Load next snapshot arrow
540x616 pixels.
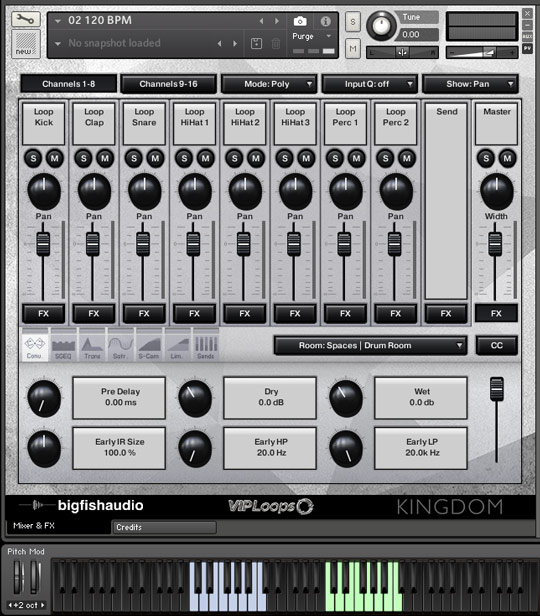point(235,43)
